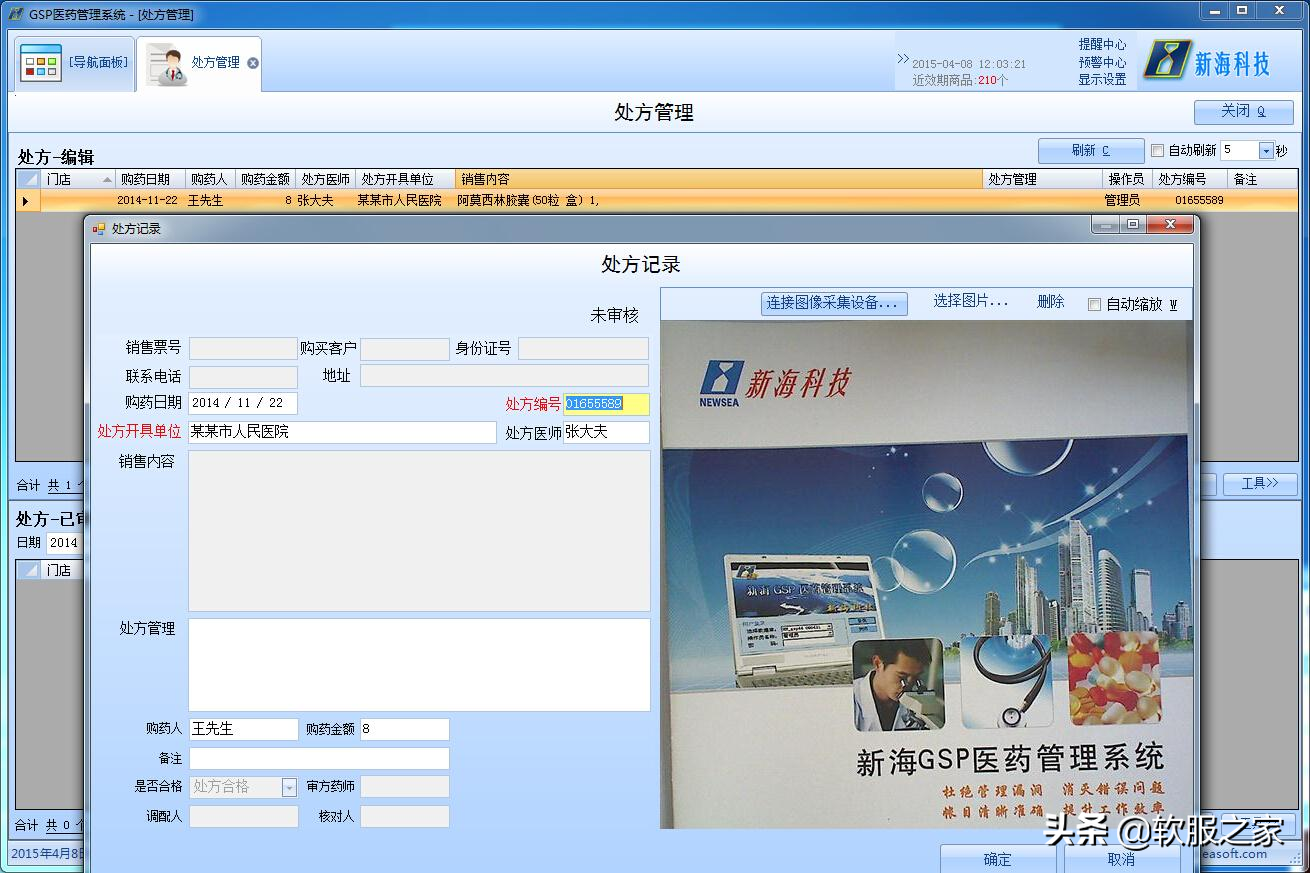Screen dimensions: 1310x873
Task: Click the GSP app icon in the title bar
Action: 15,14
